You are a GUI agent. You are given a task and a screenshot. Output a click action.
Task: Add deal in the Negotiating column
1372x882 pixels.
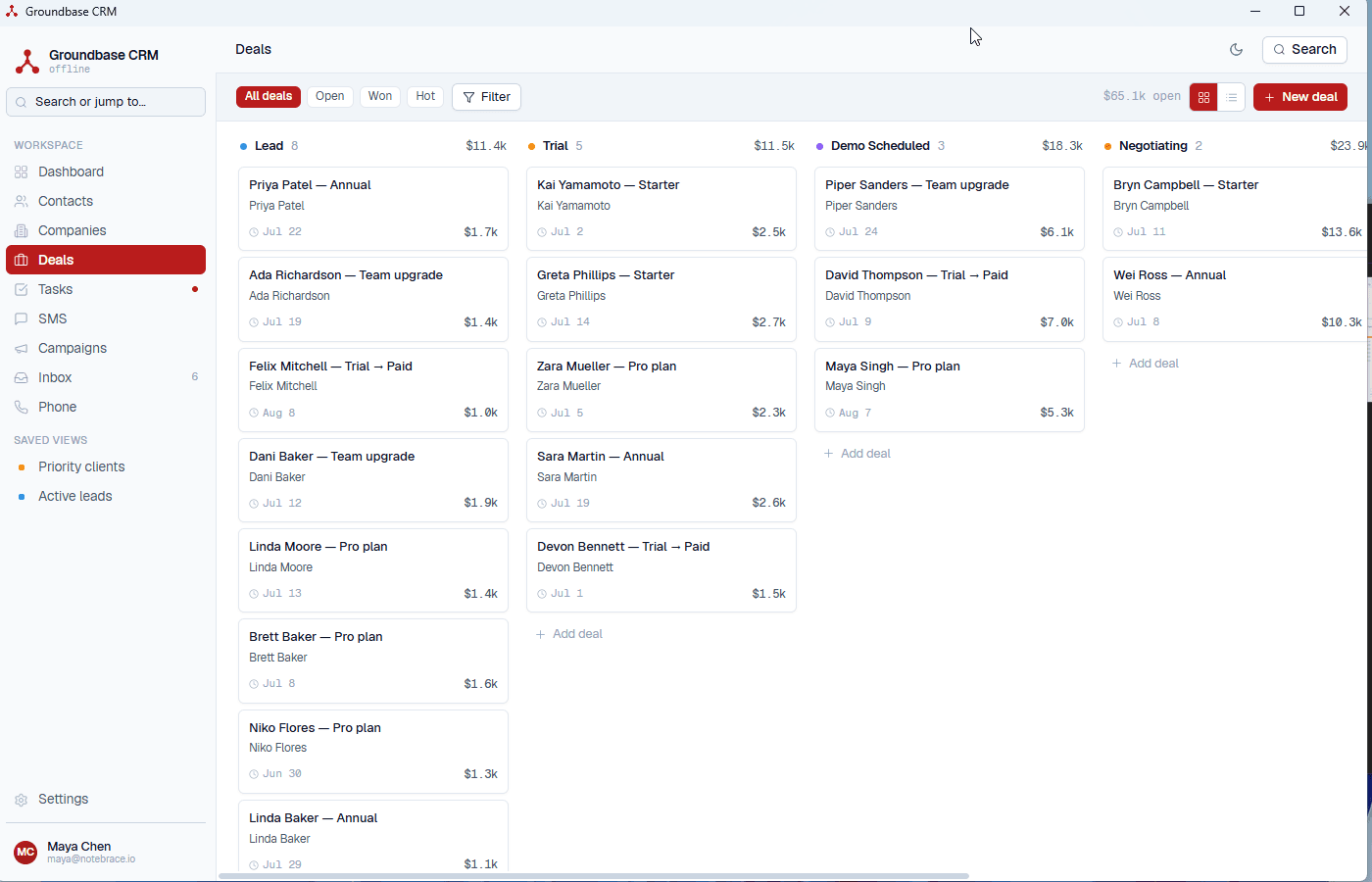point(1146,364)
